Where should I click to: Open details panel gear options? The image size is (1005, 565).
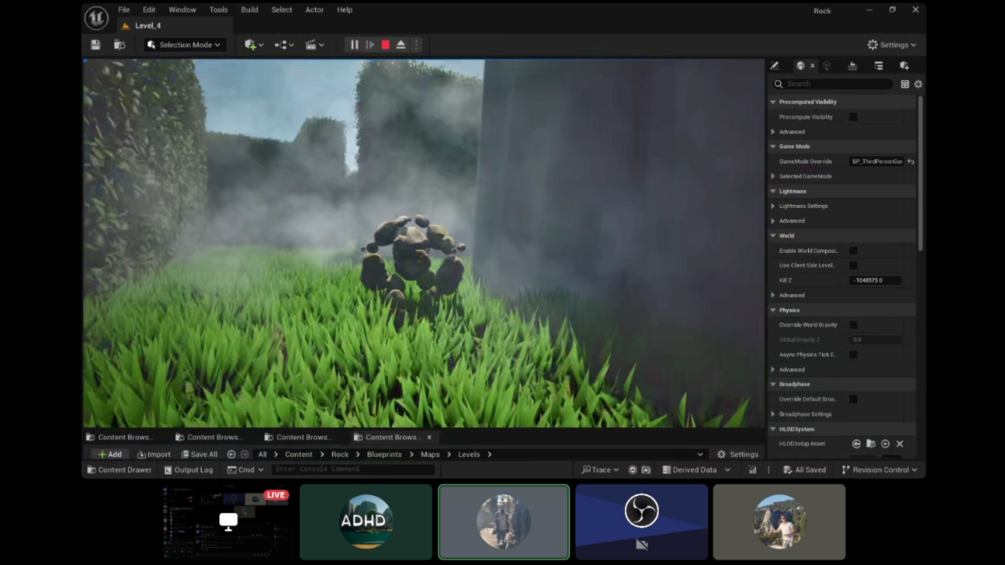coord(918,84)
